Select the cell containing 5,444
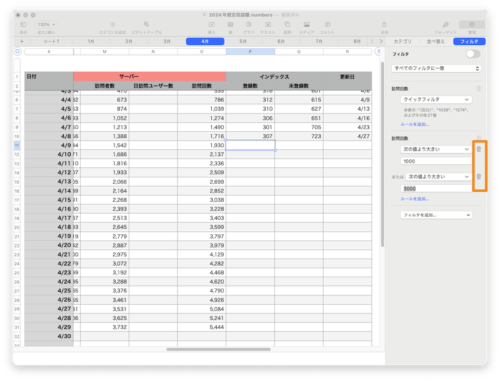This screenshot has width=500, height=381. (202, 327)
